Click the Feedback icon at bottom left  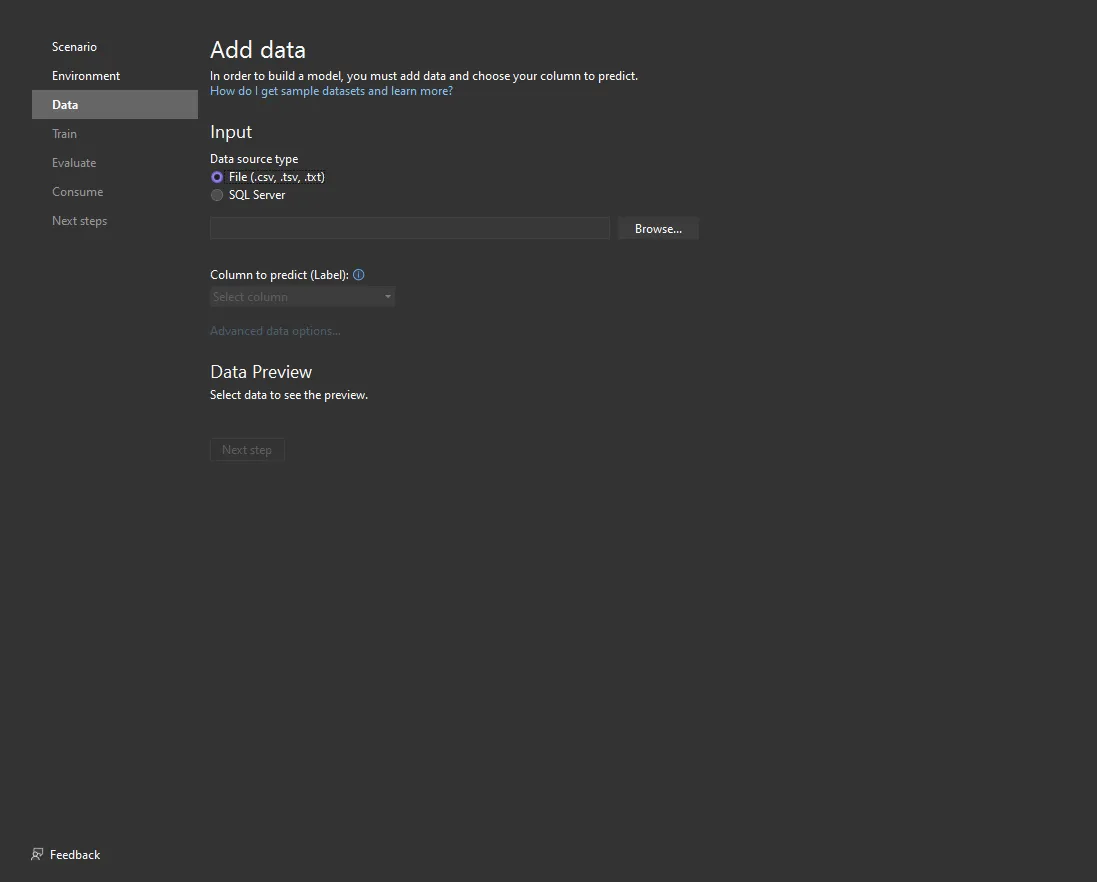tap(37, 855)
